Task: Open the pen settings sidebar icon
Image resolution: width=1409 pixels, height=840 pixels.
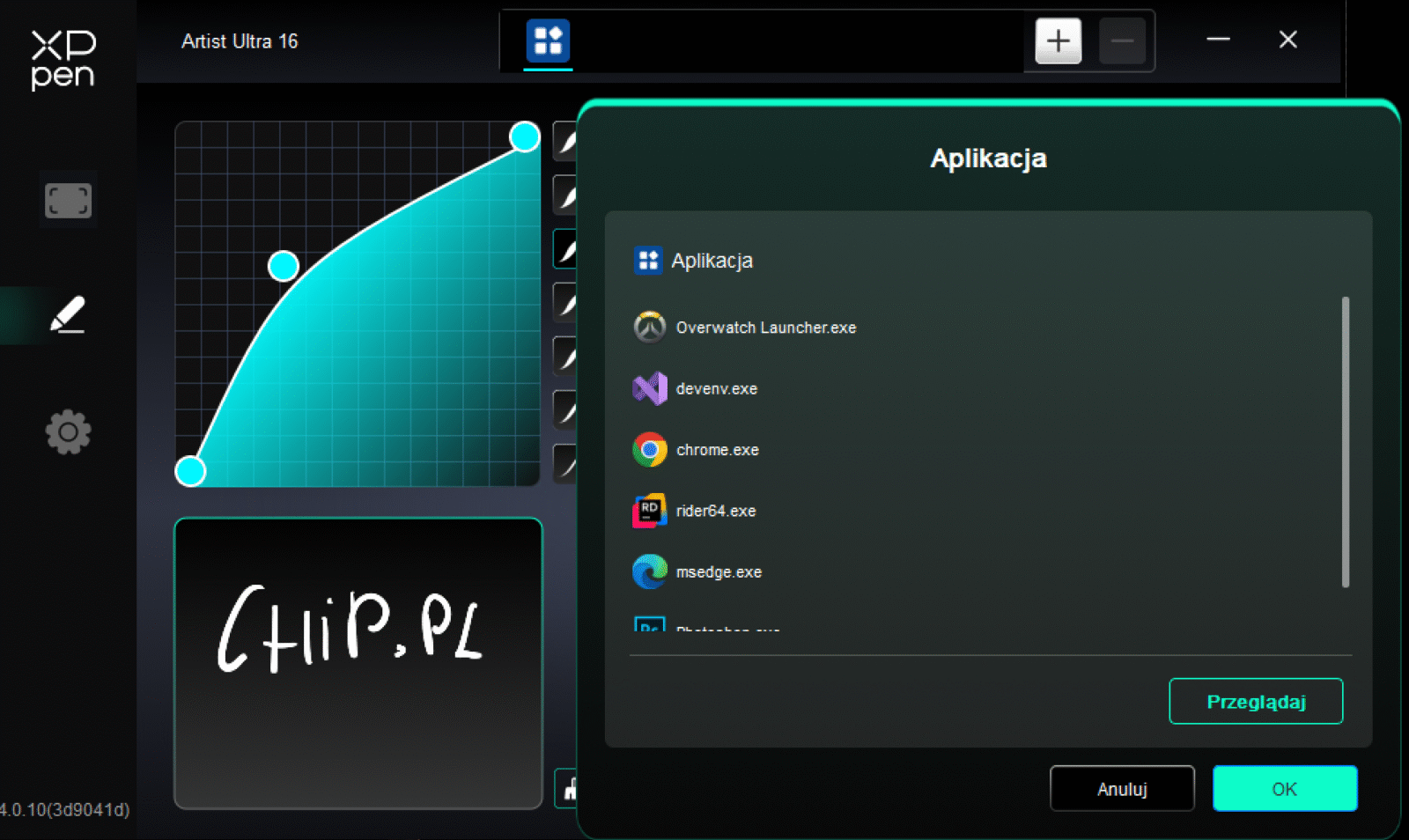Action: [67, 315]
